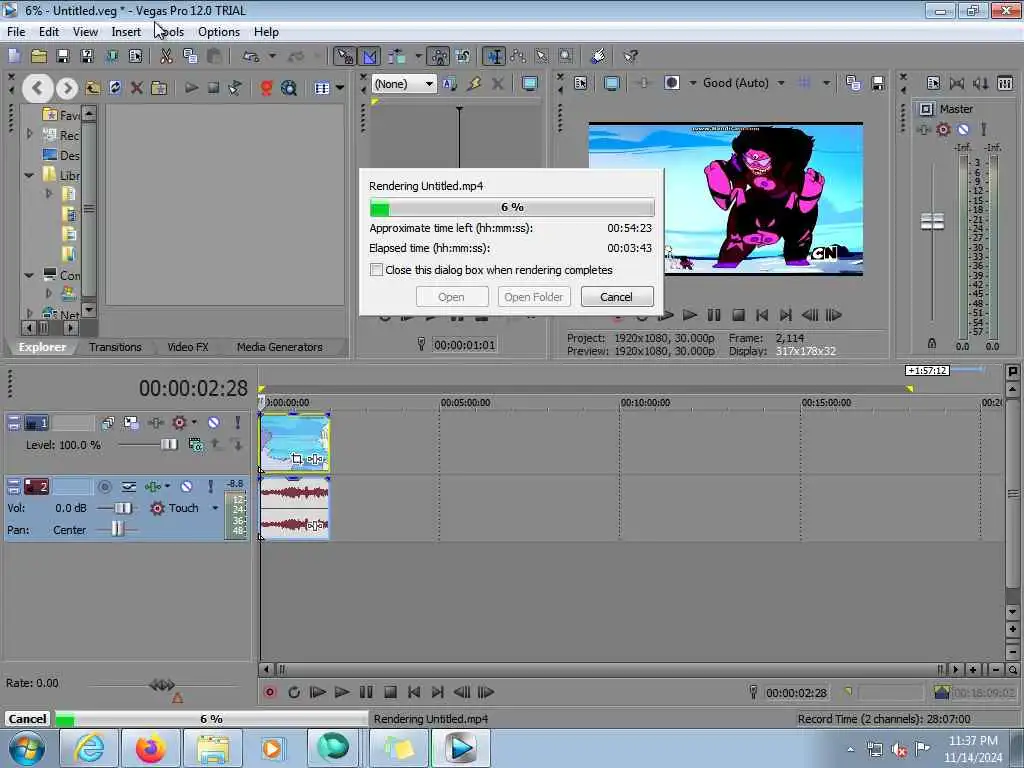Image resolution: width=1024 pixels, height=768 pixels.
Task: Open Internet Explorer from the taskbar
Action: point(88,748)
